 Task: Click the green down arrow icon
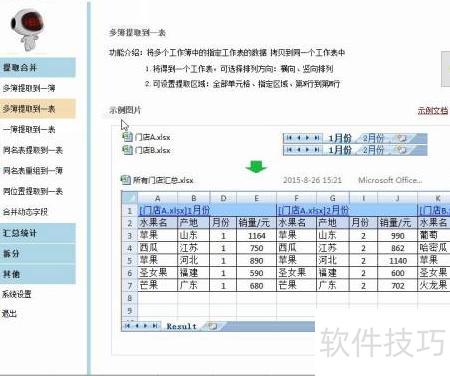click(x=256, y=166)
